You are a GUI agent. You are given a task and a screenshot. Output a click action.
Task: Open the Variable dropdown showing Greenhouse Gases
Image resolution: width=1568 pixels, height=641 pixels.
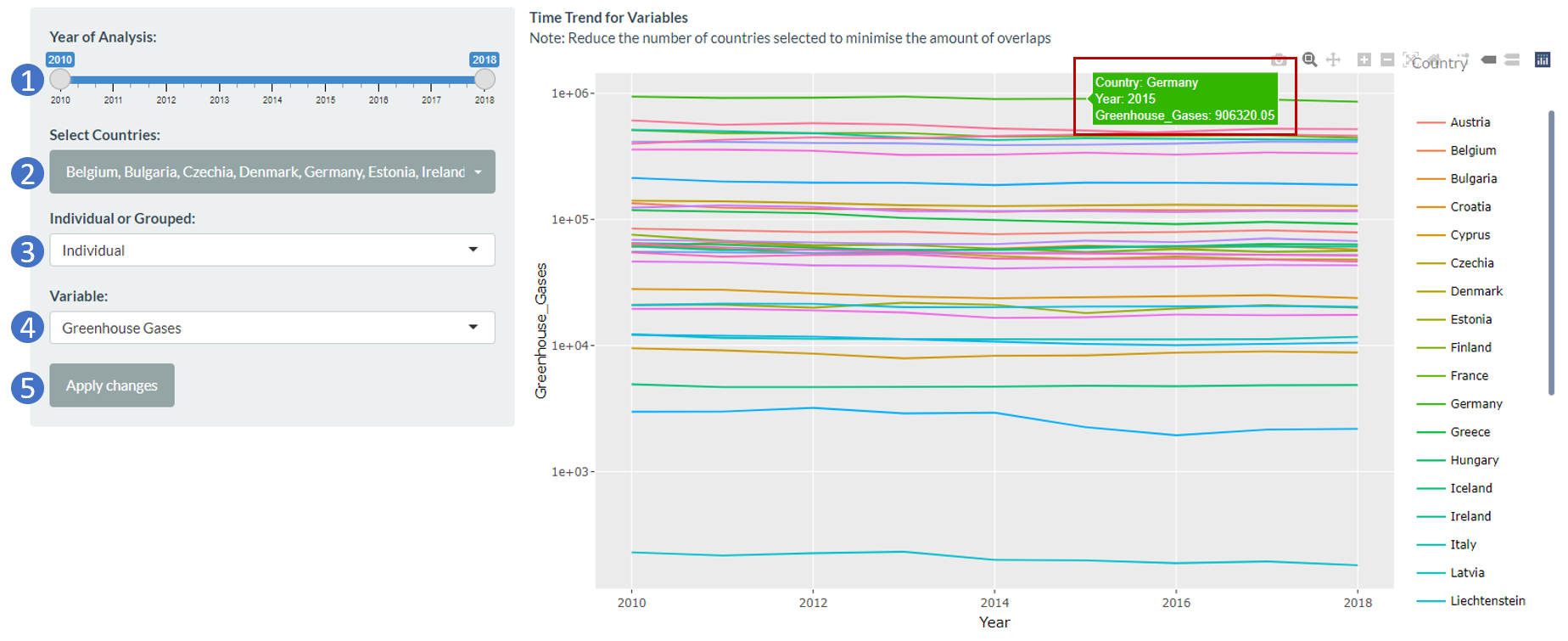point(272,328)
